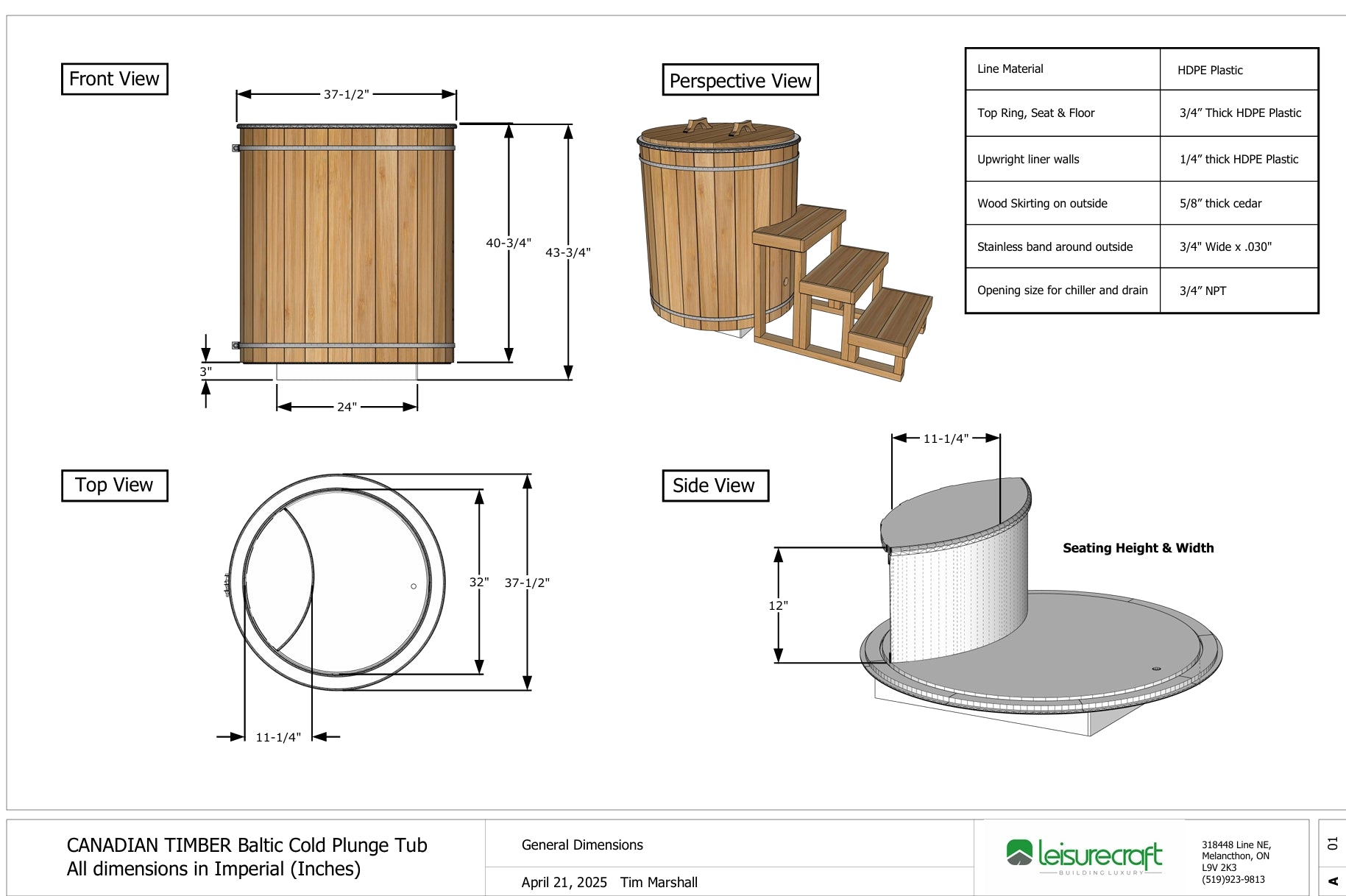This screenshot has height=896, width=1346.
Task: Click the green Leisurecraft logo icon
Action: [1019, 853]
